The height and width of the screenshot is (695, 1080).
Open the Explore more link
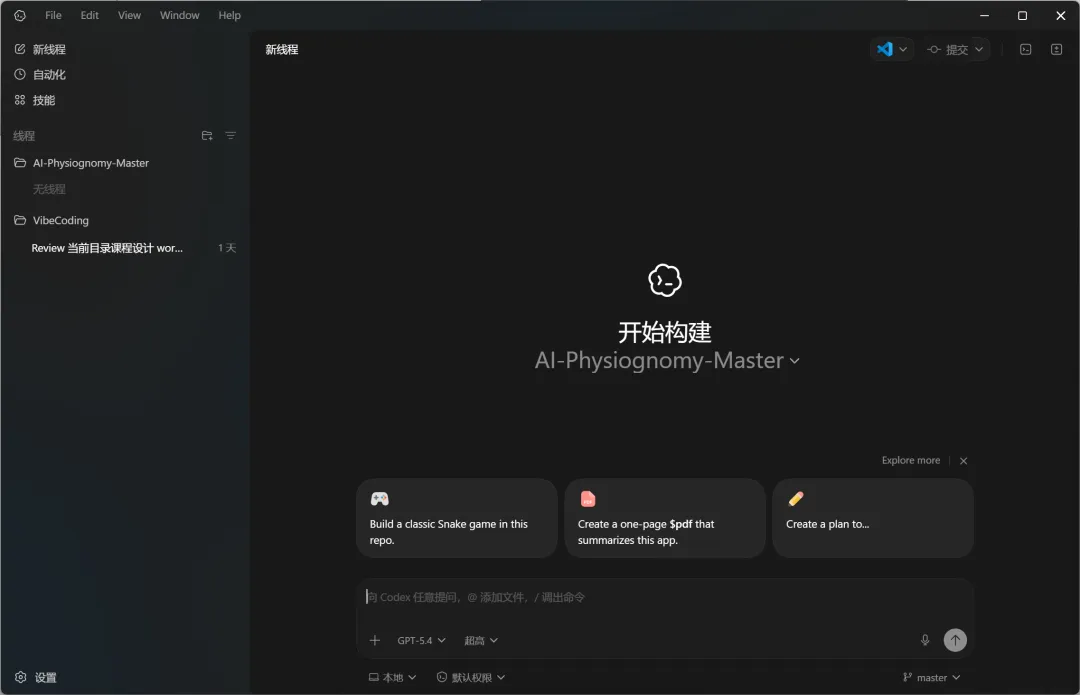910,460
